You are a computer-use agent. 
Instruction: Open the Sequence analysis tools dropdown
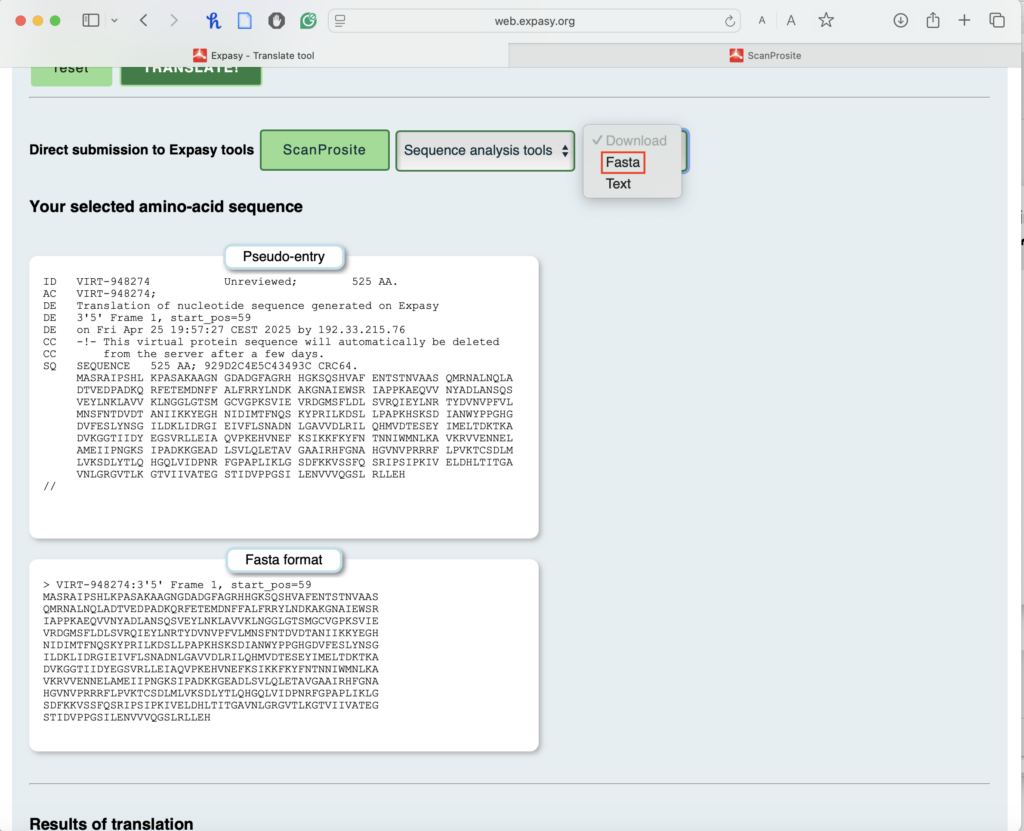486,151
